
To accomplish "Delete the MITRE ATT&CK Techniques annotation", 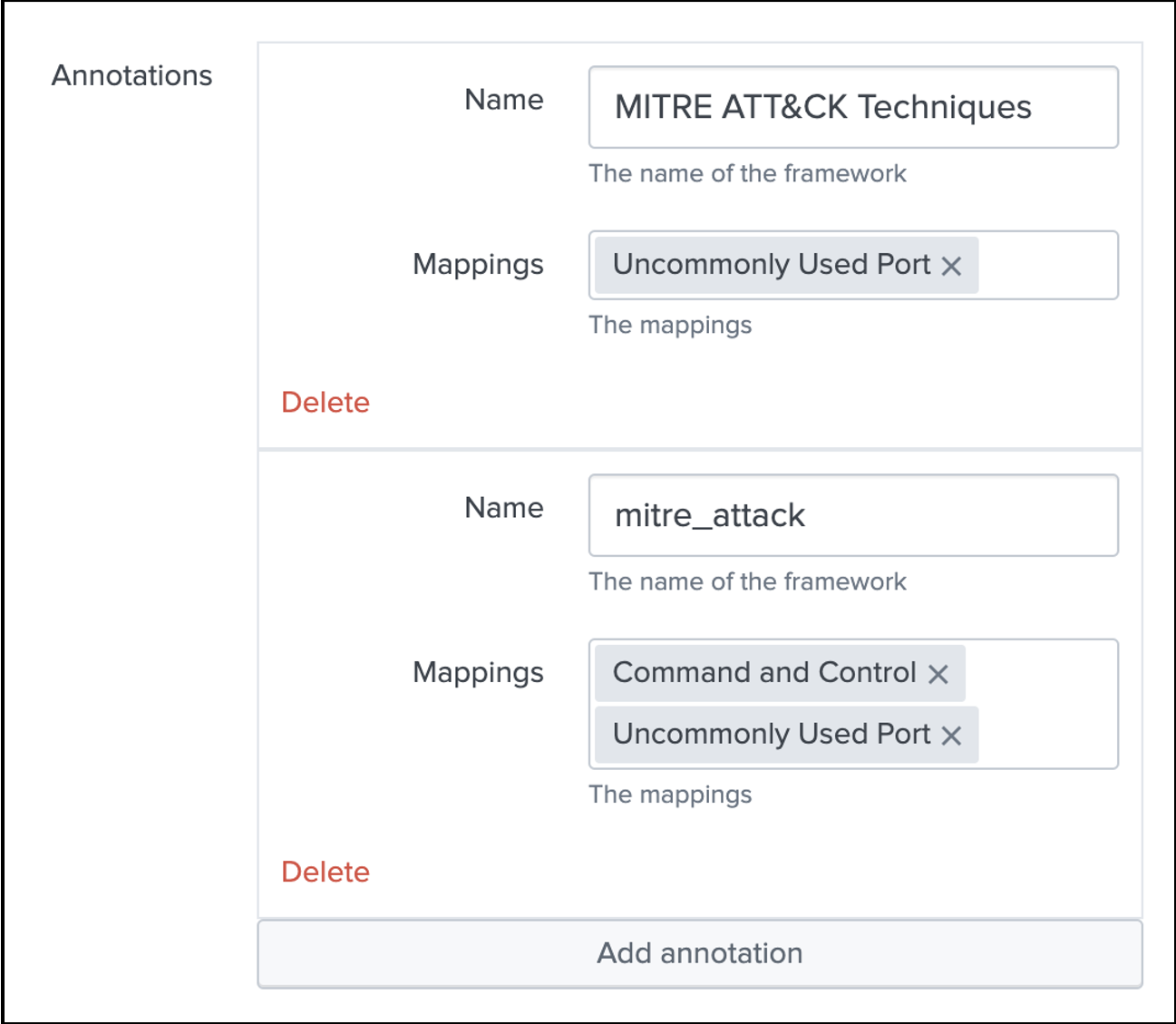I will point(326,402).
